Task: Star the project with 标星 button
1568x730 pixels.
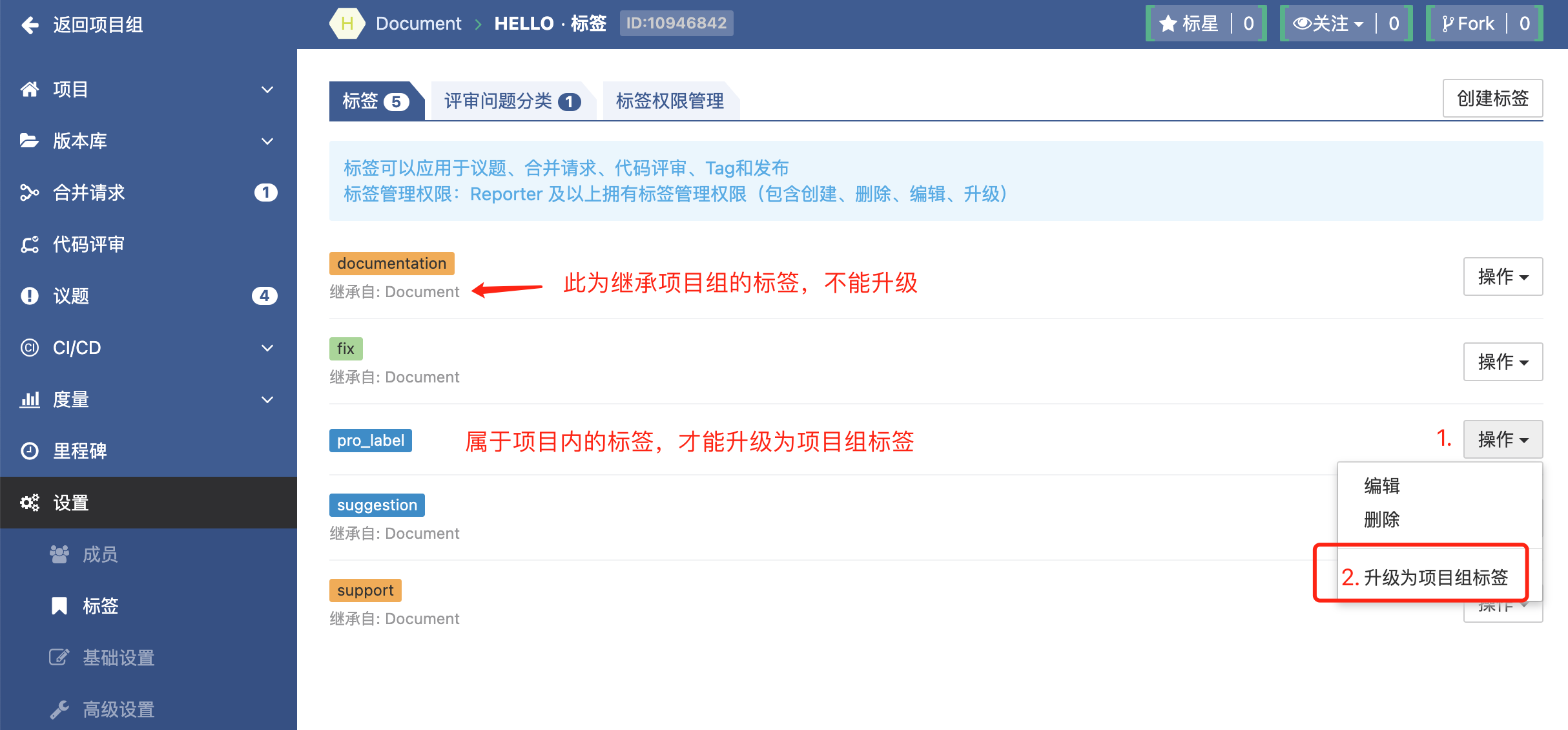Action: 1190,24
